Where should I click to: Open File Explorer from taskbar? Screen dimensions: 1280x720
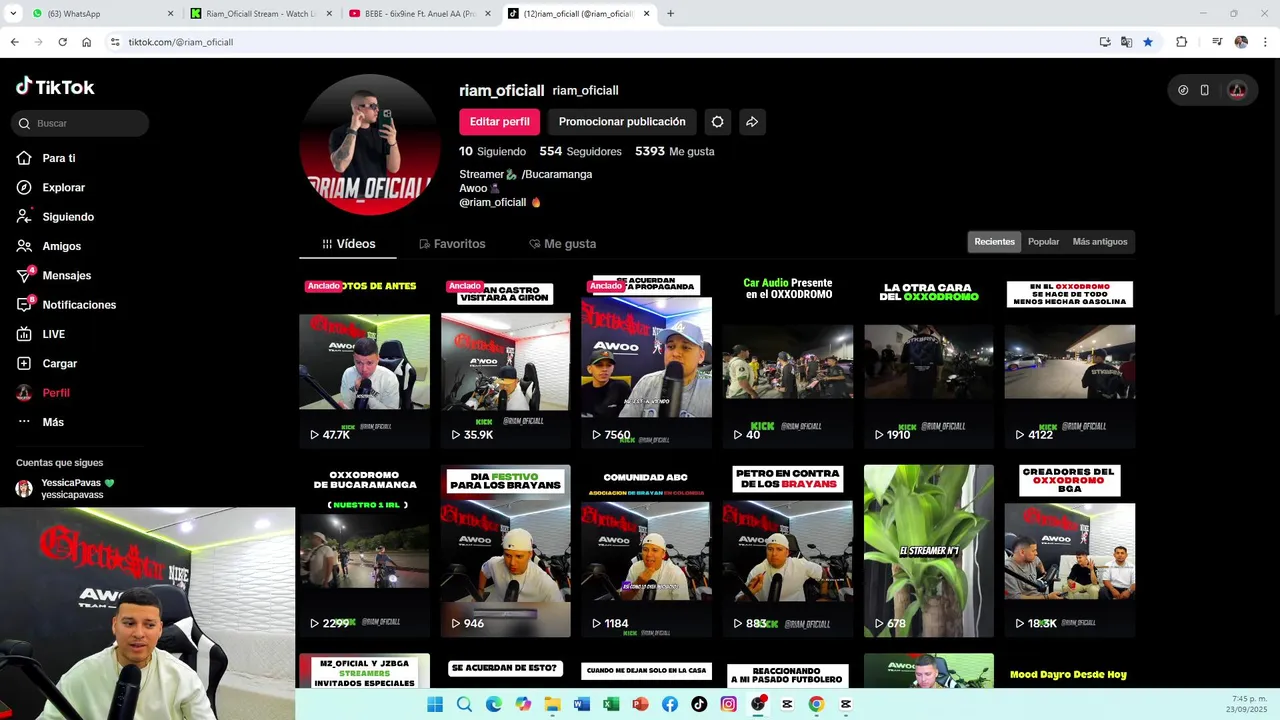click(552, 704)
